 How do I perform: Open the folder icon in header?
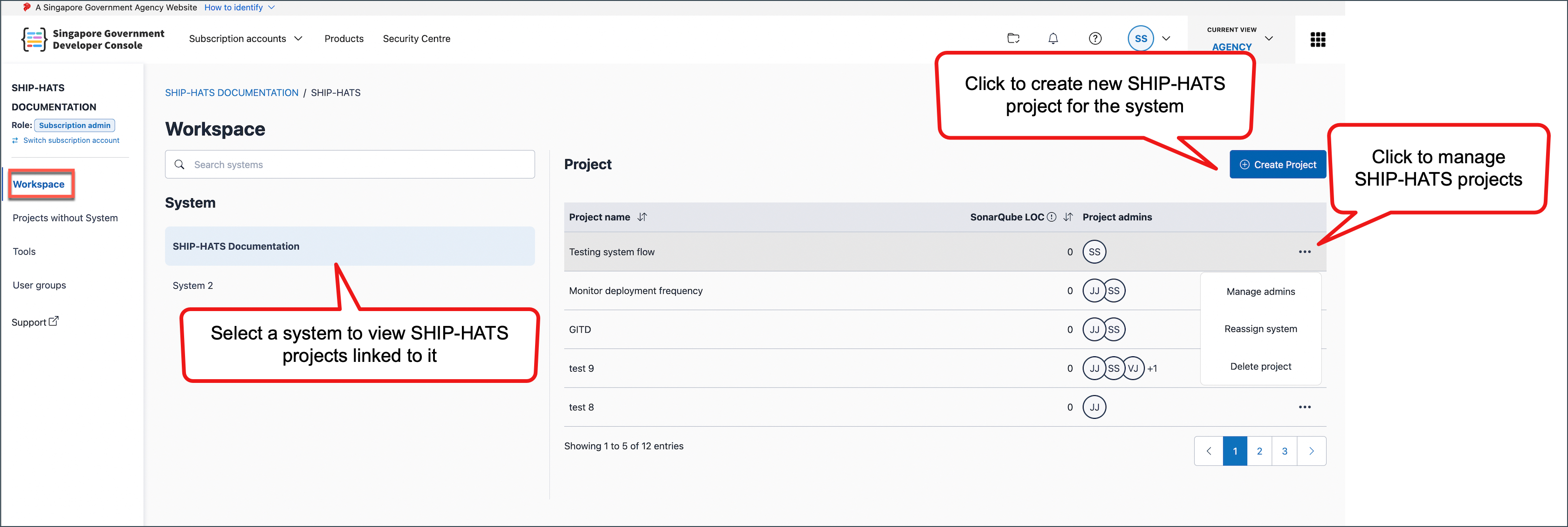[x=1013, y=38]
